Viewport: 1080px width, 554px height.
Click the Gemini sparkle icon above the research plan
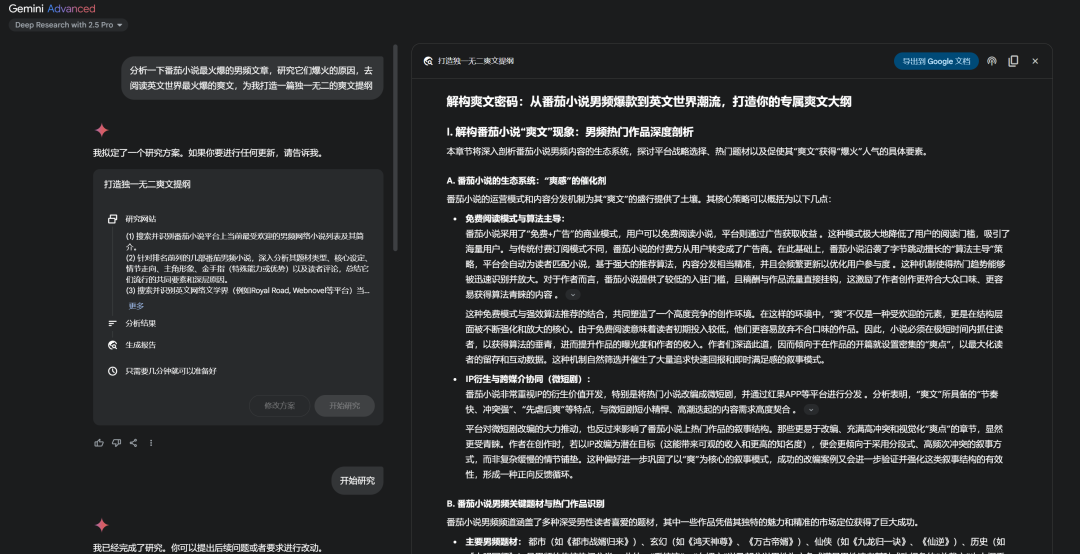click(101, 130)
